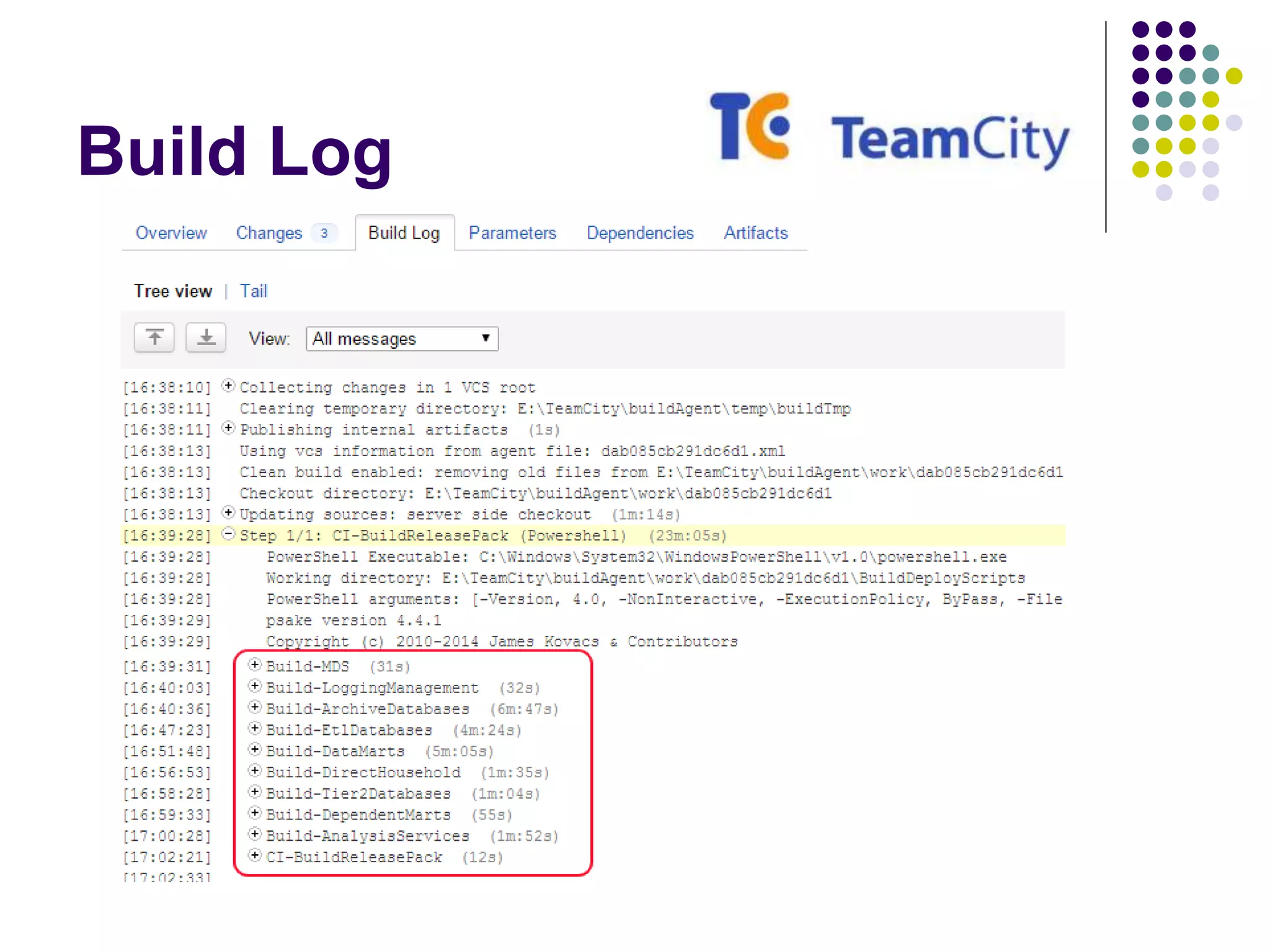Click the TeamCity TC logo icon
This screenshot has height=952, width=1270.
[751, 126]
